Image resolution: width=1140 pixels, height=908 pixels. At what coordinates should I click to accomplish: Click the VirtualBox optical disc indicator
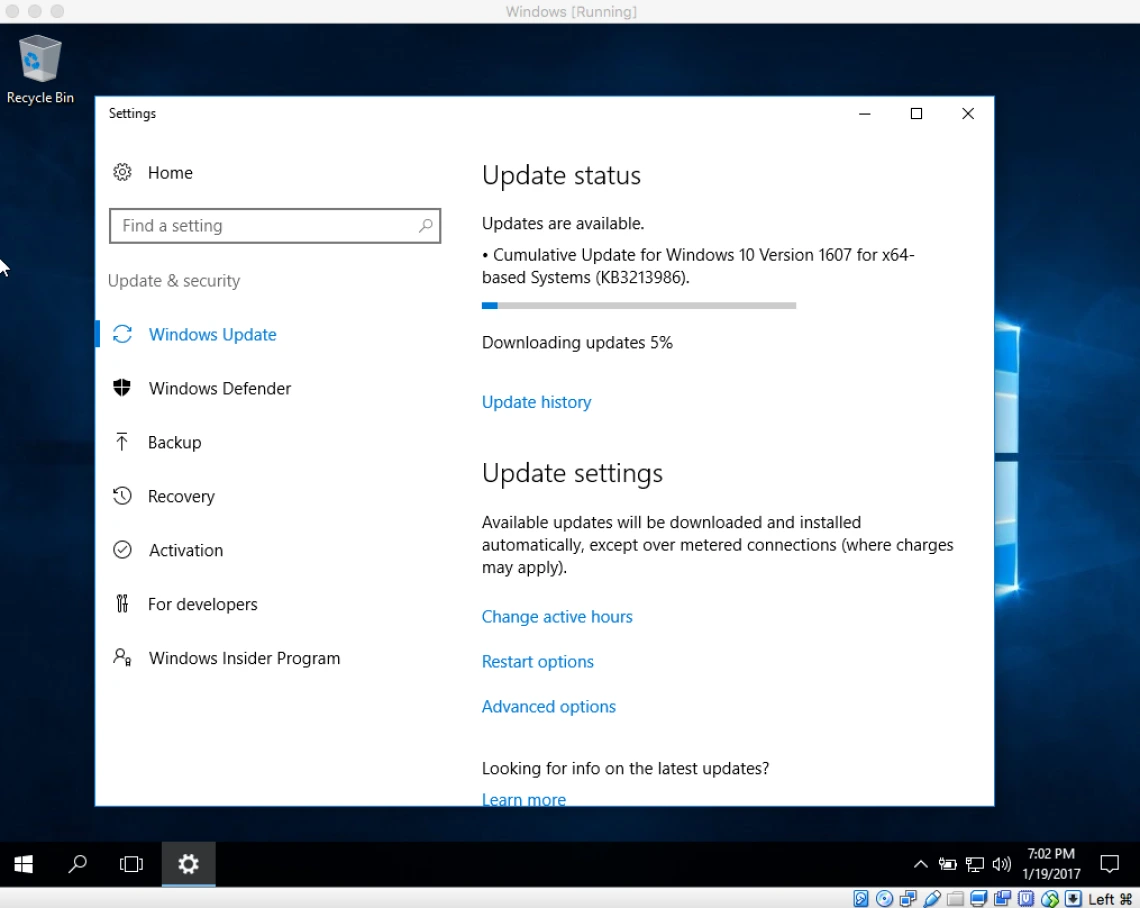[x=884, y=899]
